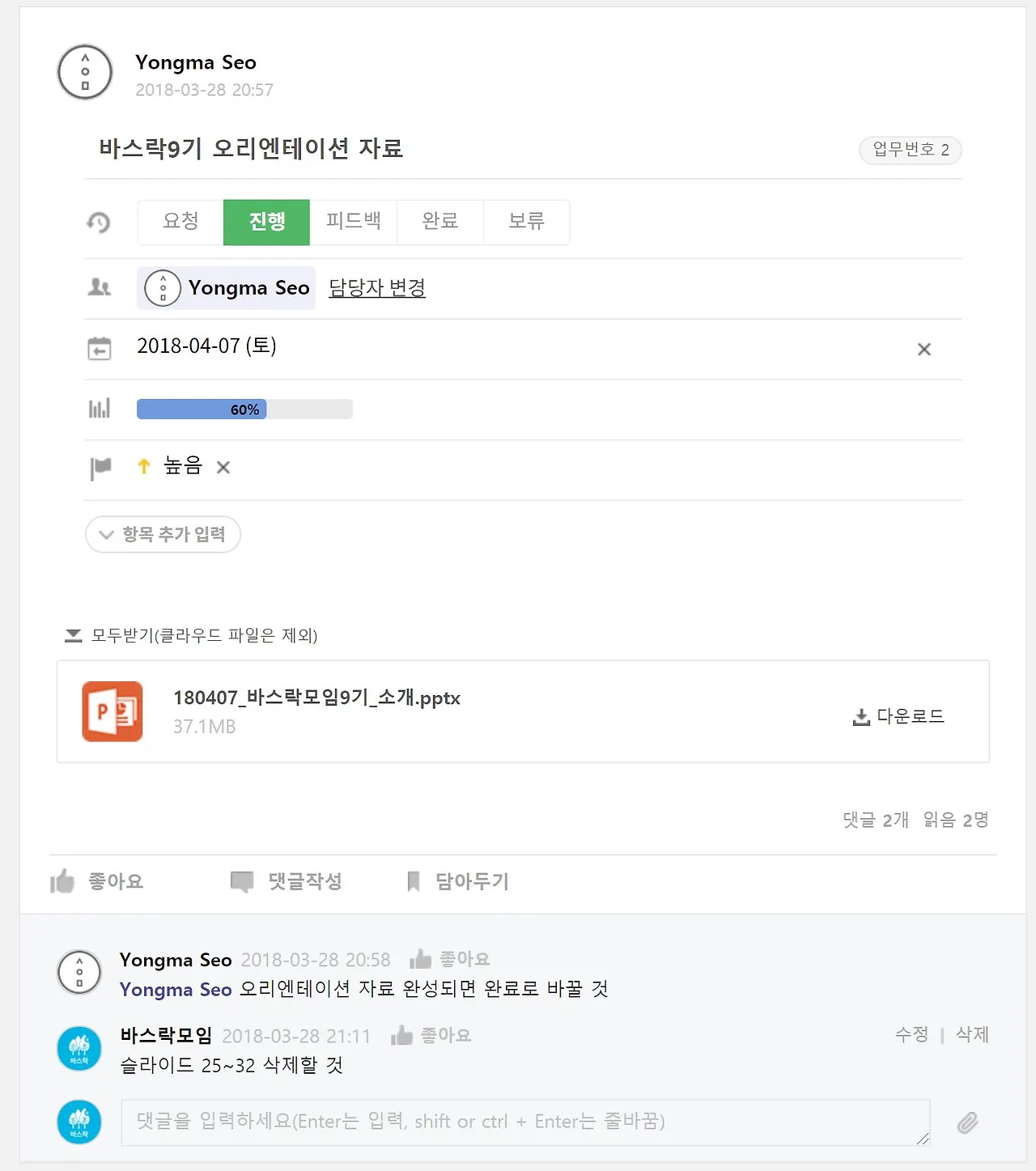Click the assignee people icon
The width and height of the screenshot is (1036, 1171).
pyautogui.click(x=99, y=287)
